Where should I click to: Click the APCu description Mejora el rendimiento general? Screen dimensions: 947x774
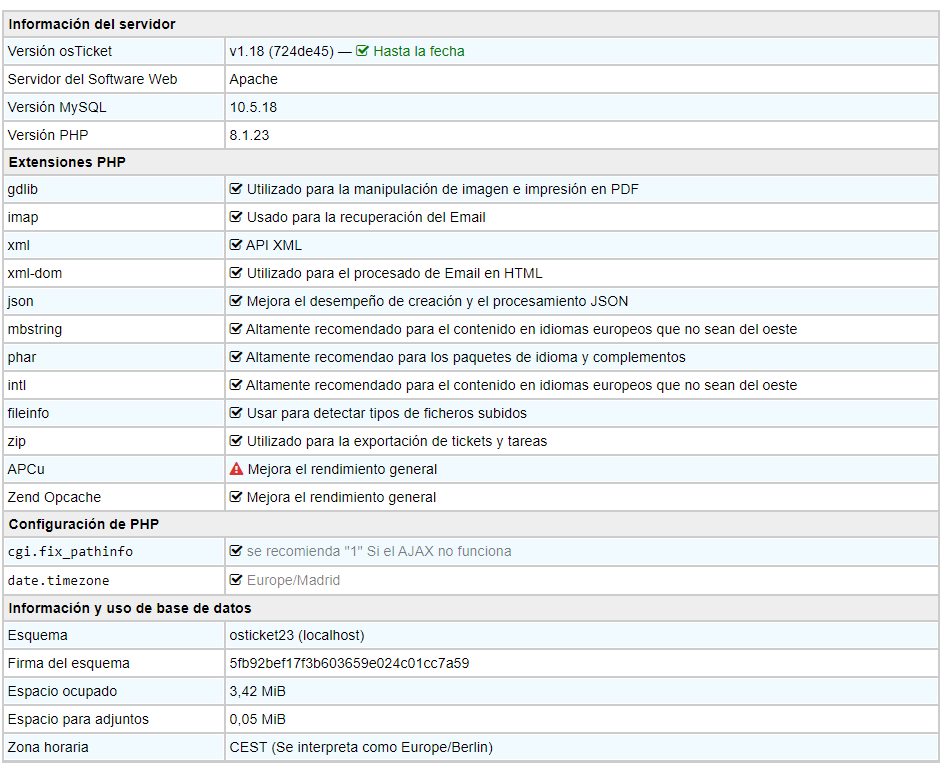tap(342, 469)
